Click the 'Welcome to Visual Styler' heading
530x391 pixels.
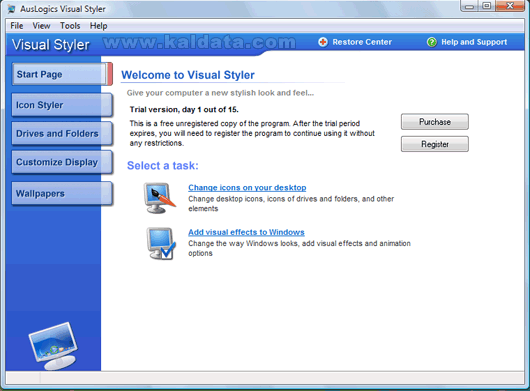click(188, 75)
